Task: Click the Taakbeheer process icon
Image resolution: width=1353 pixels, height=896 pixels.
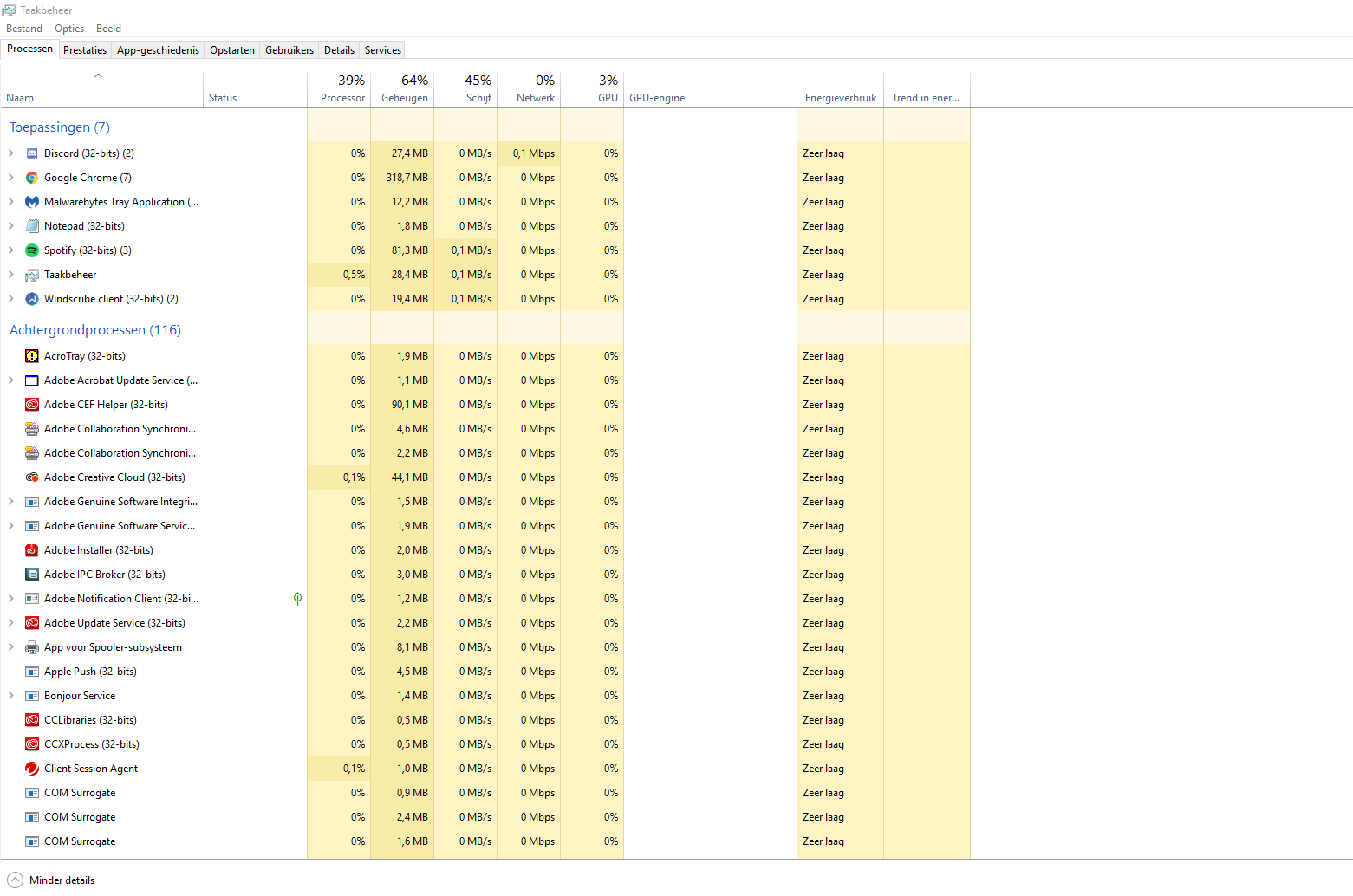Action: 32,275
